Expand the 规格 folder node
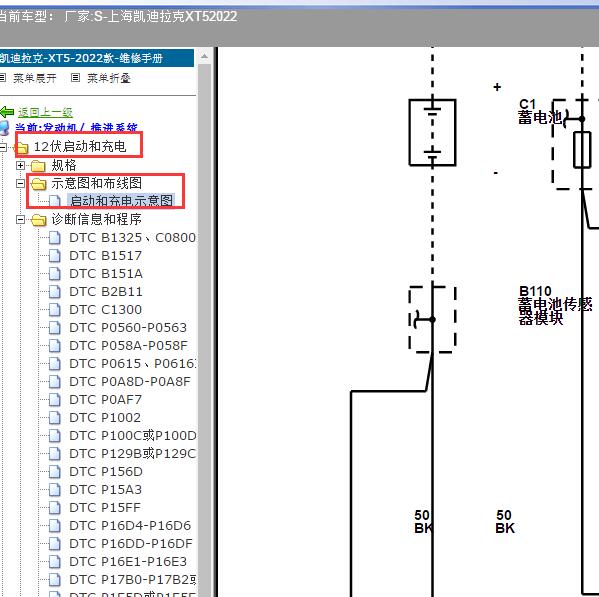 click(21, 165)
